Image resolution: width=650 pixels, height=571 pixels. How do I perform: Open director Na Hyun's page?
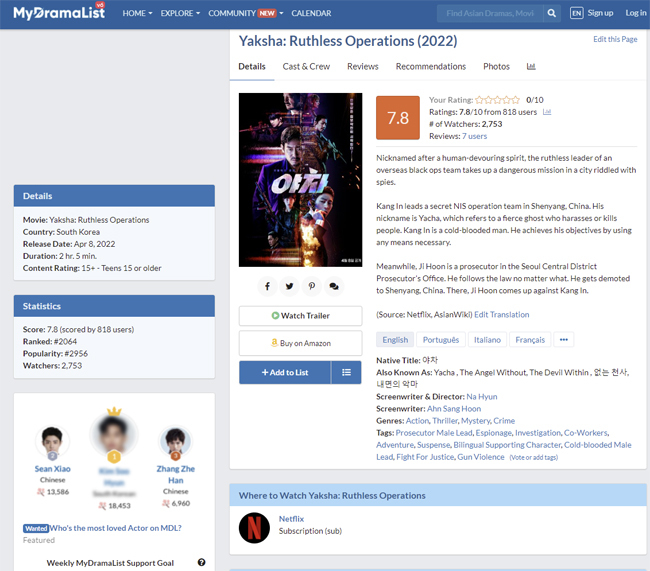click(x=482, y=396)
